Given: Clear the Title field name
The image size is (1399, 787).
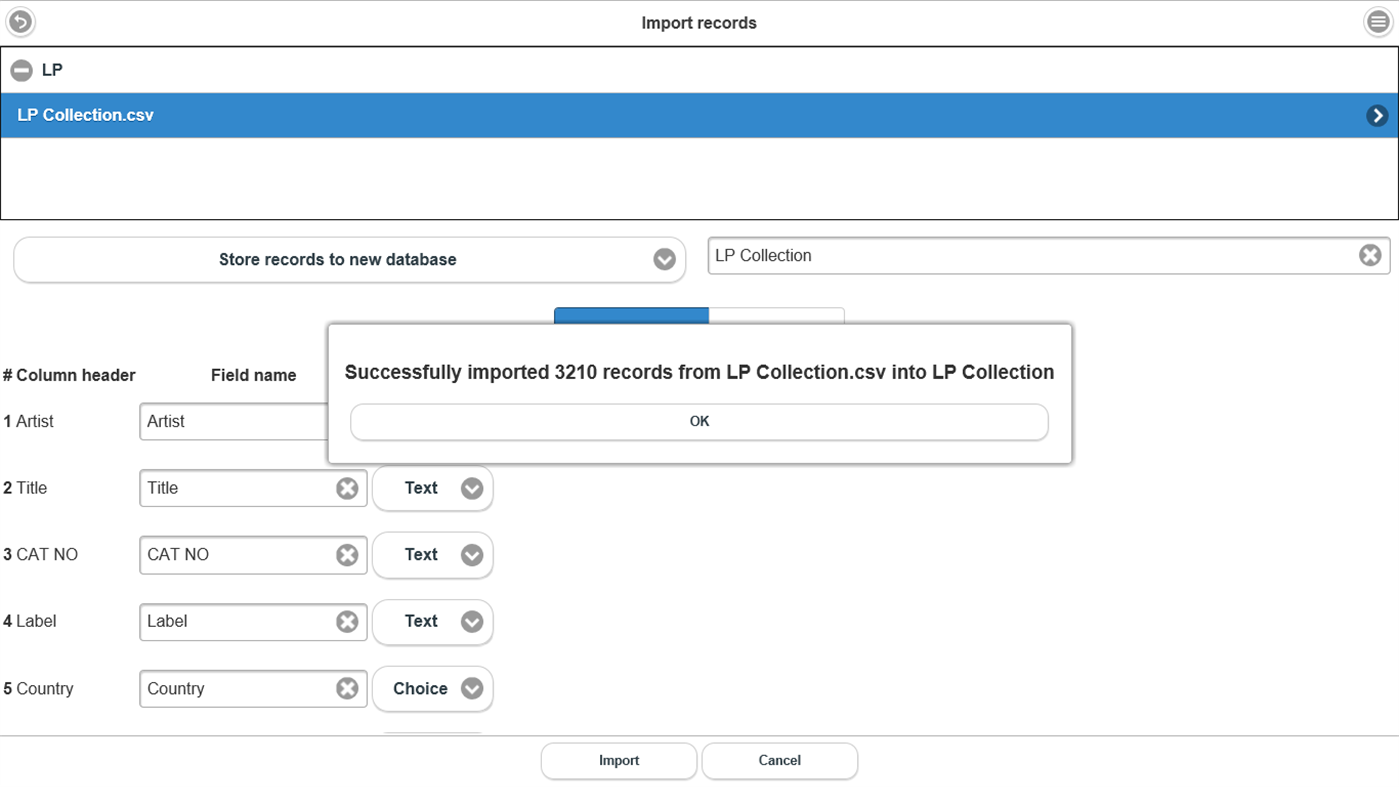Looking at the screenshot, I should (347, 488).
